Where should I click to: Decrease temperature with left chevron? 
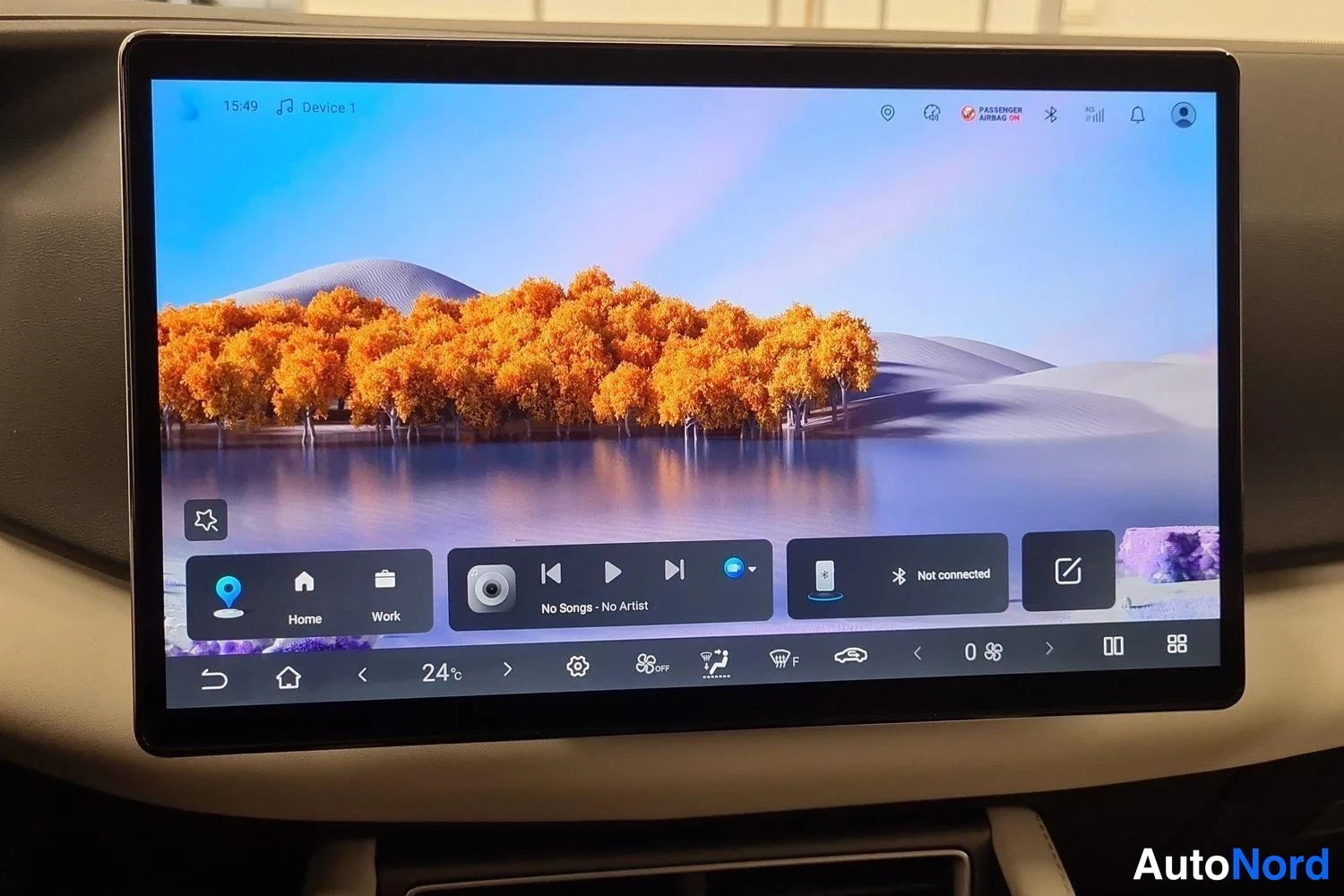click(363, 675)
